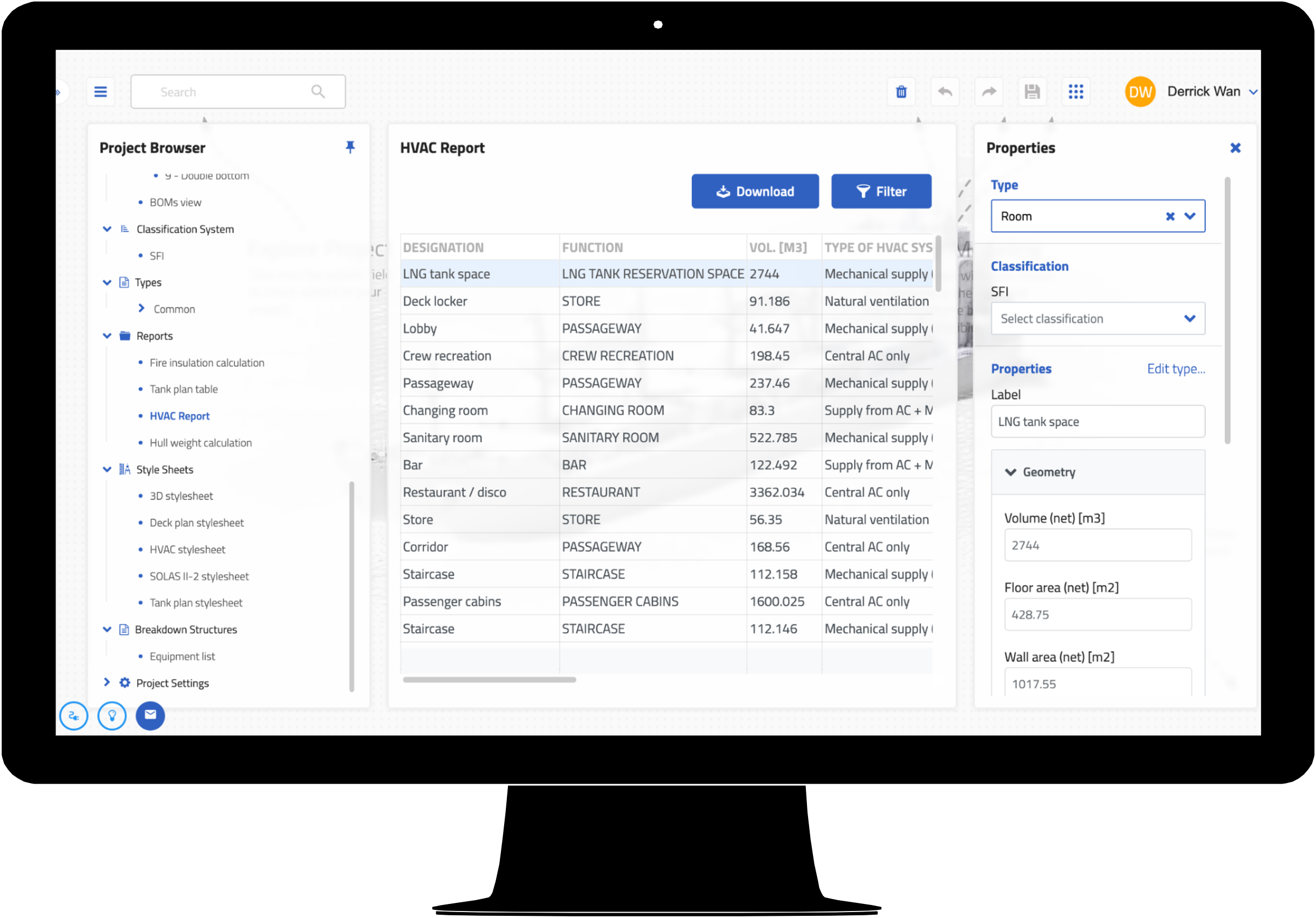Collapse the Style Sheets node

coord(107,469)
